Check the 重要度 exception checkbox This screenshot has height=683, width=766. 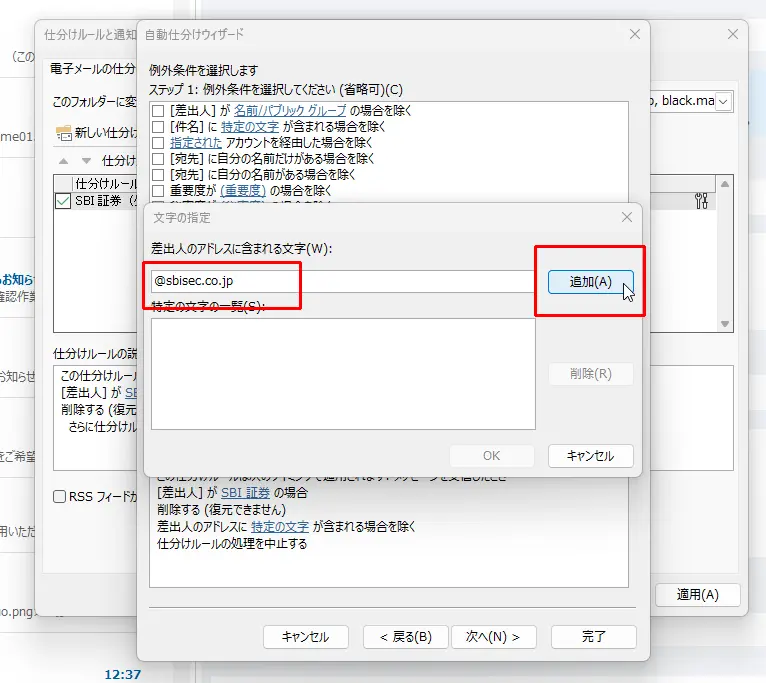pos(158,191)
